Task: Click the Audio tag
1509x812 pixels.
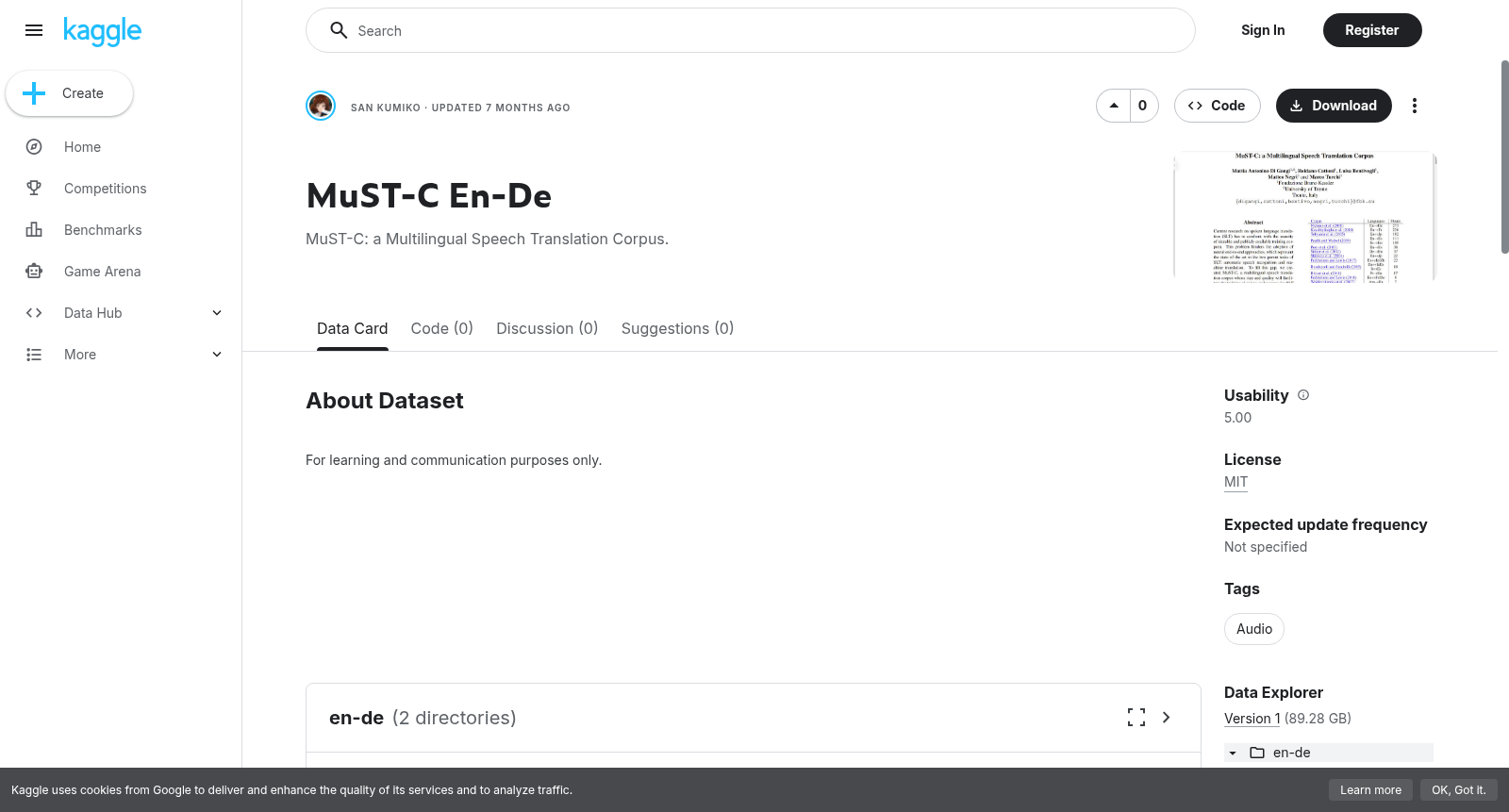Action: pyautogui.click(x=1254, y=629)
